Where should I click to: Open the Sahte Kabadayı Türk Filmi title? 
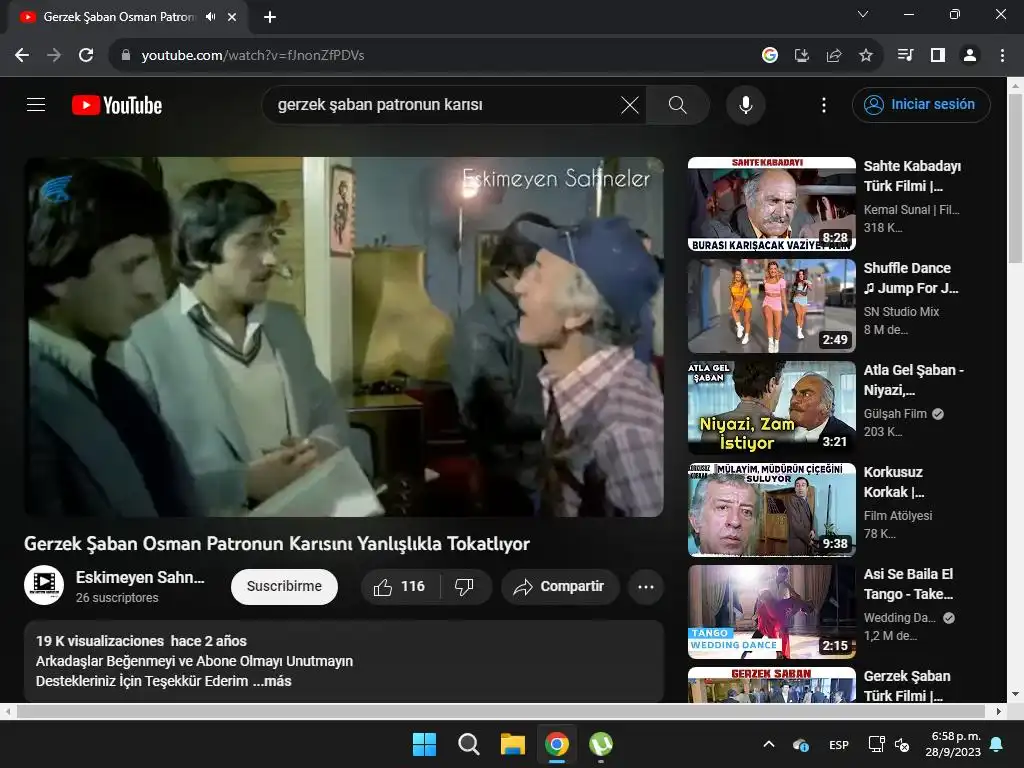point(912,176)
